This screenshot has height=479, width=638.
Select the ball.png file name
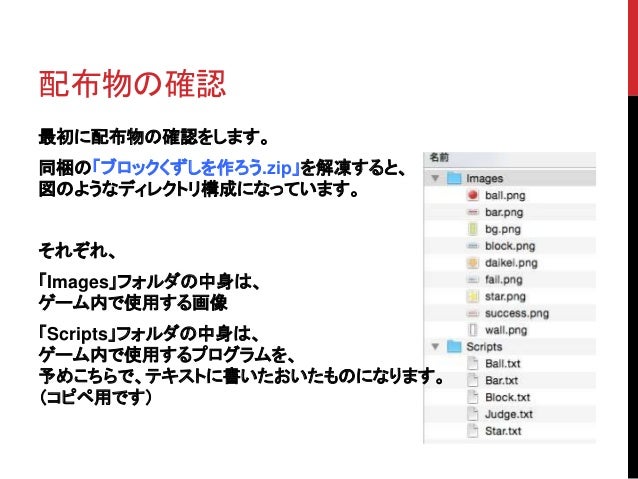505,196
